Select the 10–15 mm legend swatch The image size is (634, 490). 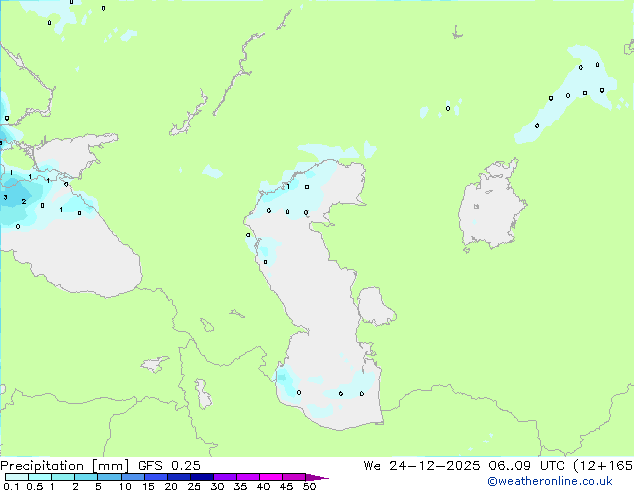pyautogui.click(x=132, y=477)
